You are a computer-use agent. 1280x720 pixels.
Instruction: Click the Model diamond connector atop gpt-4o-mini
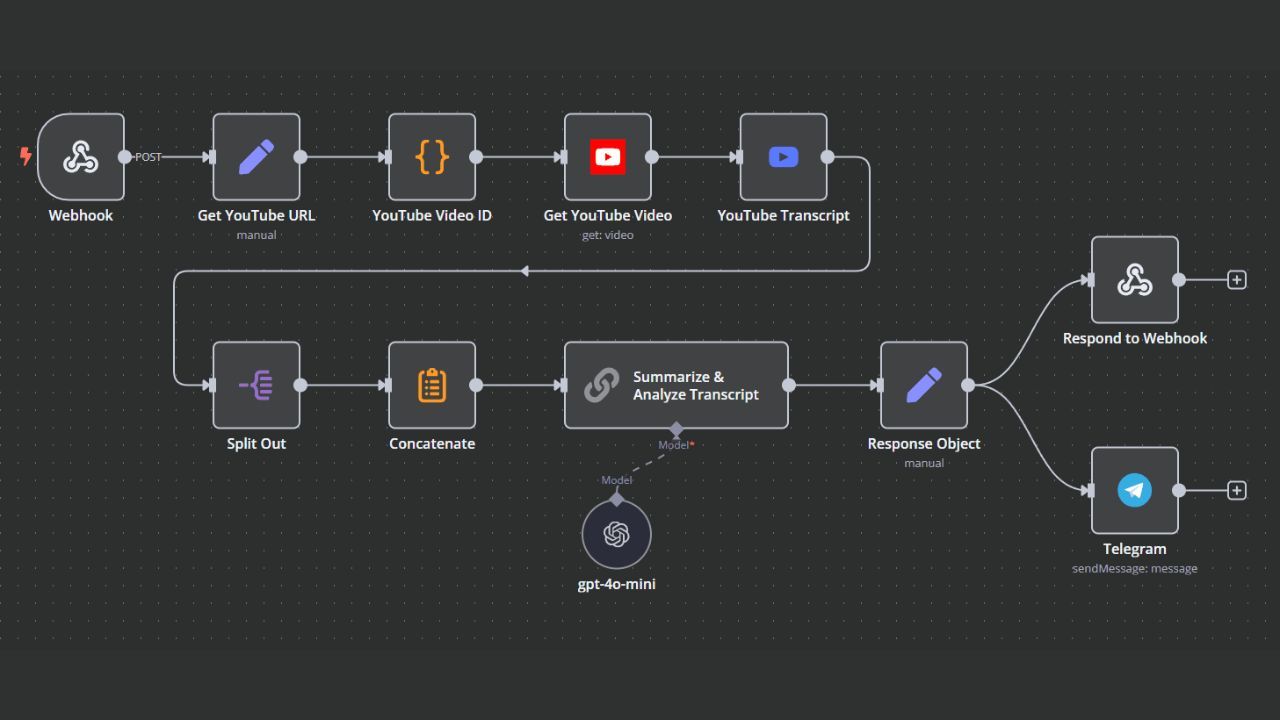(617, 499)
